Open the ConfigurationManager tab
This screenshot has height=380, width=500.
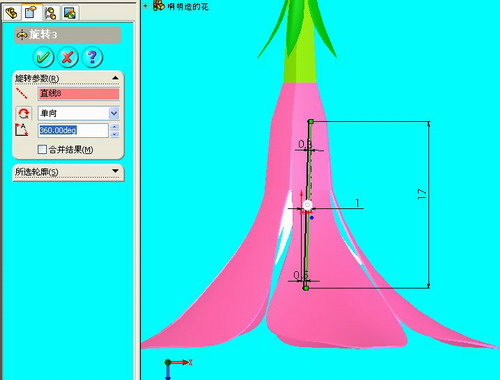click(x=51, y=13)
